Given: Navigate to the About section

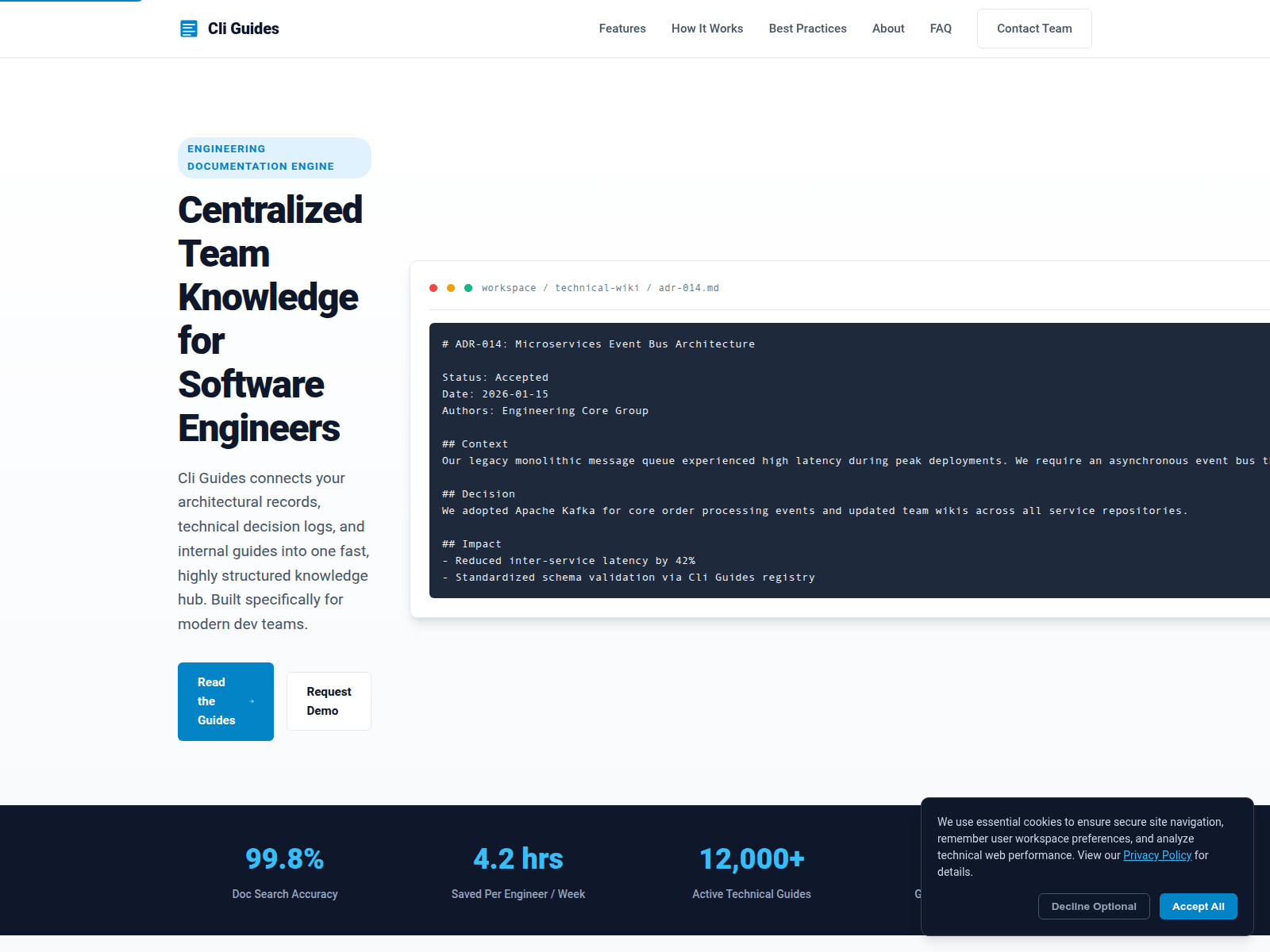Looking at the screenshot, I should click(888, 29).
